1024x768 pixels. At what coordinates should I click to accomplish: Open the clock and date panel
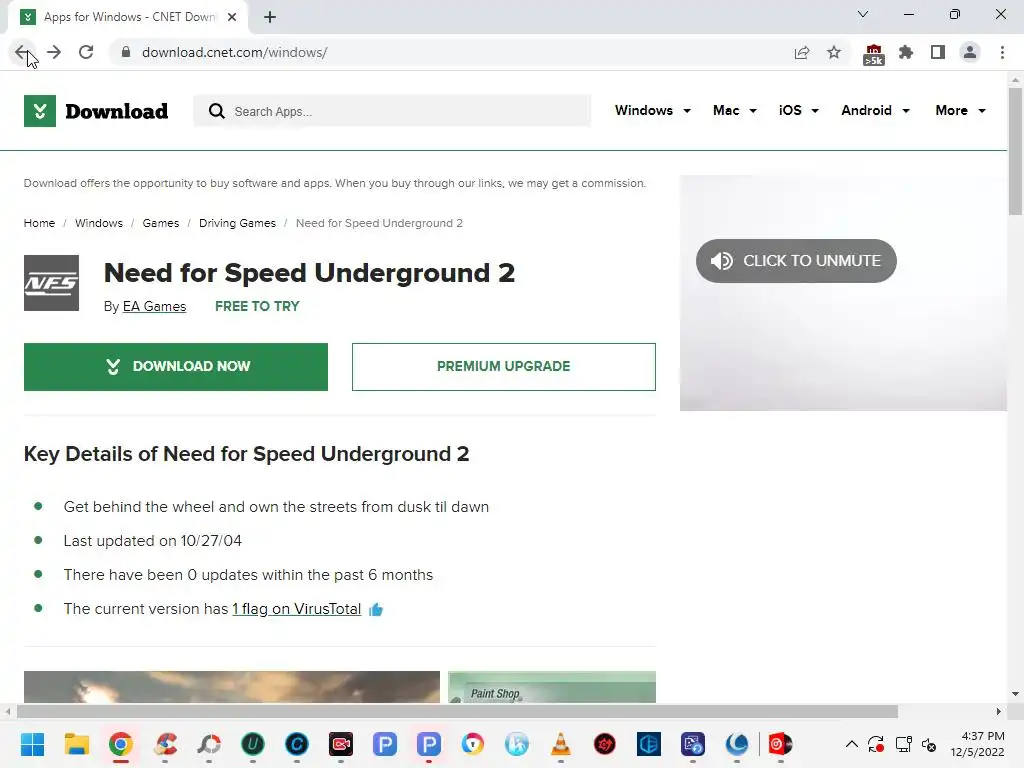coord(977,744)
